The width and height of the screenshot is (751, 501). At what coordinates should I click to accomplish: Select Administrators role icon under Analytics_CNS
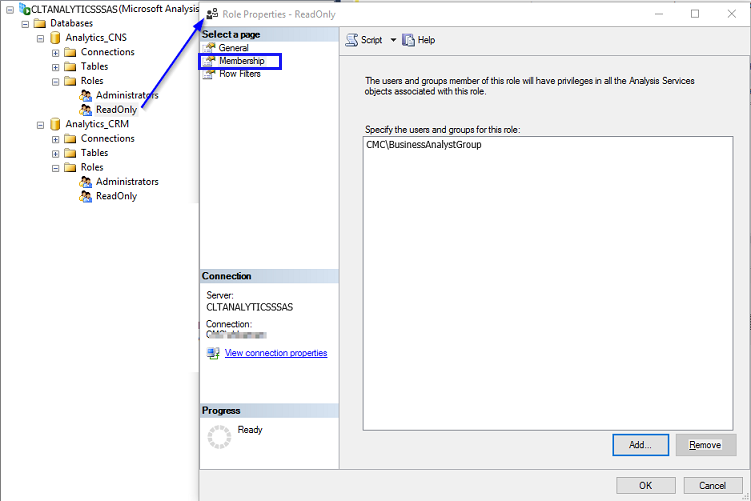pyautogui.click(x=86, y=96)
